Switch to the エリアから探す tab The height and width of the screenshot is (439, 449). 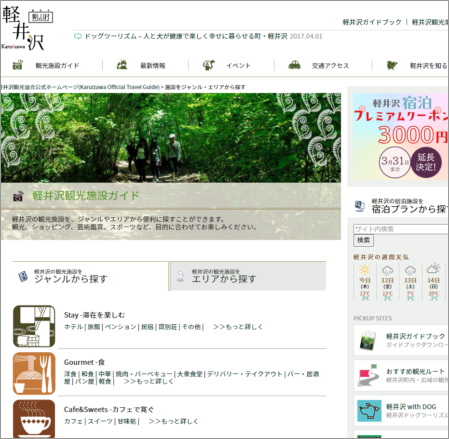coord(248,276)
